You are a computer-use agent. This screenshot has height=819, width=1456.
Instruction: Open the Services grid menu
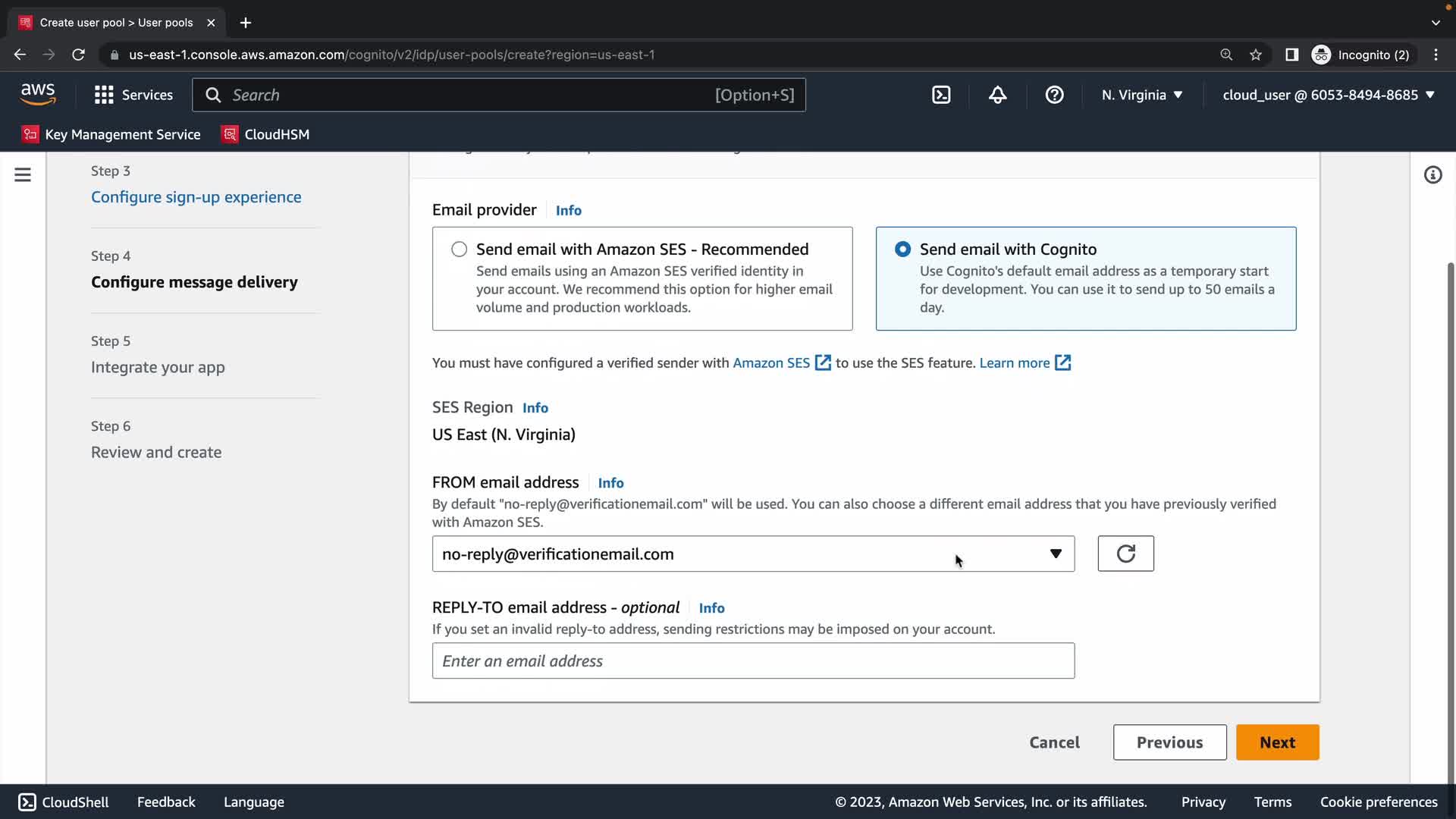tap(133, 95)
